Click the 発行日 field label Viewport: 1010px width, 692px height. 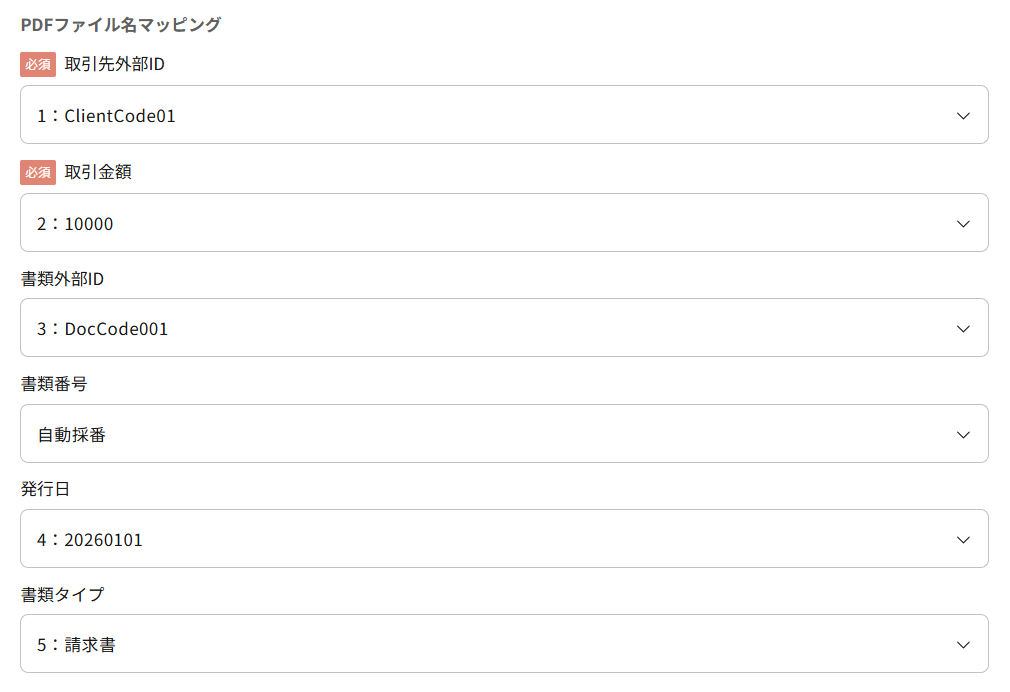coord(46,489)
